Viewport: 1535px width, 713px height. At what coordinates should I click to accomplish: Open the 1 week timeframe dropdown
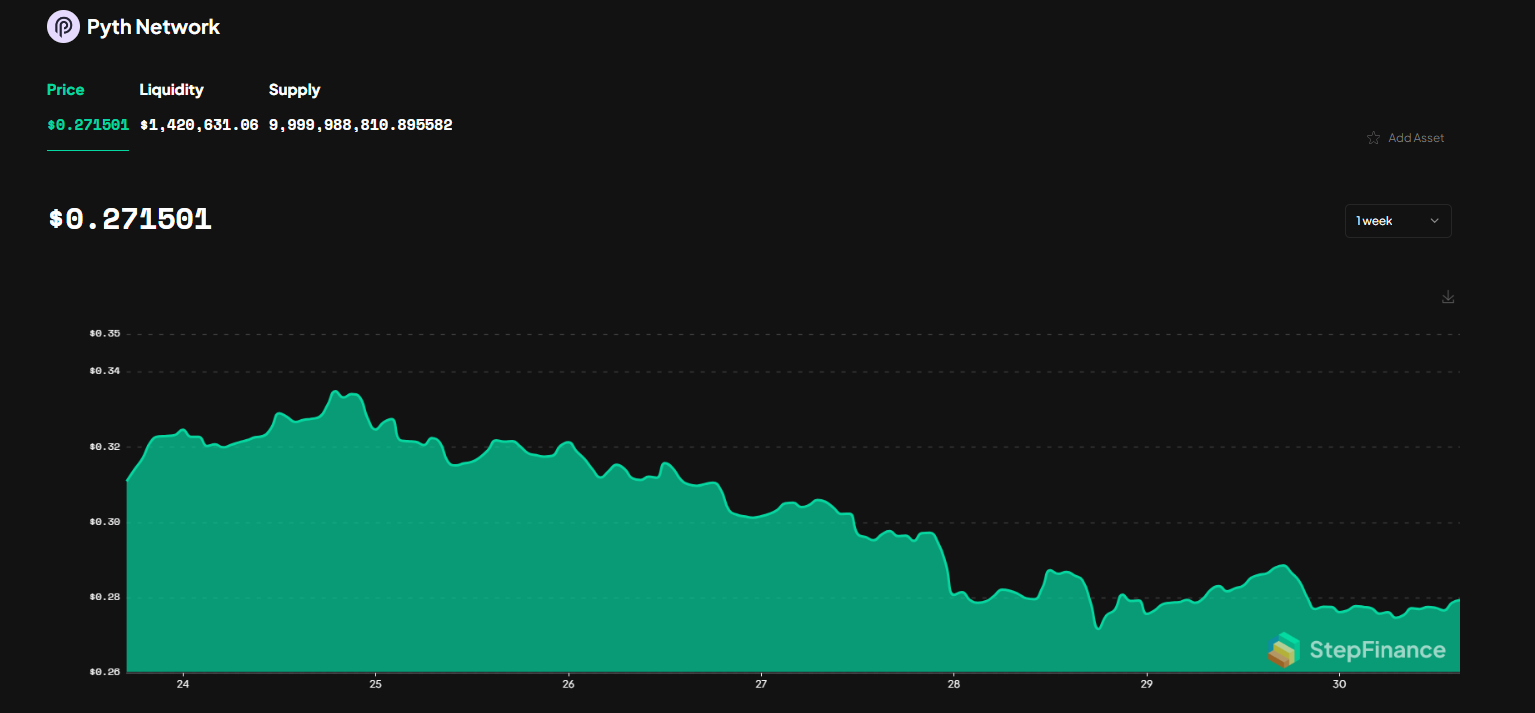(1397, 221)
